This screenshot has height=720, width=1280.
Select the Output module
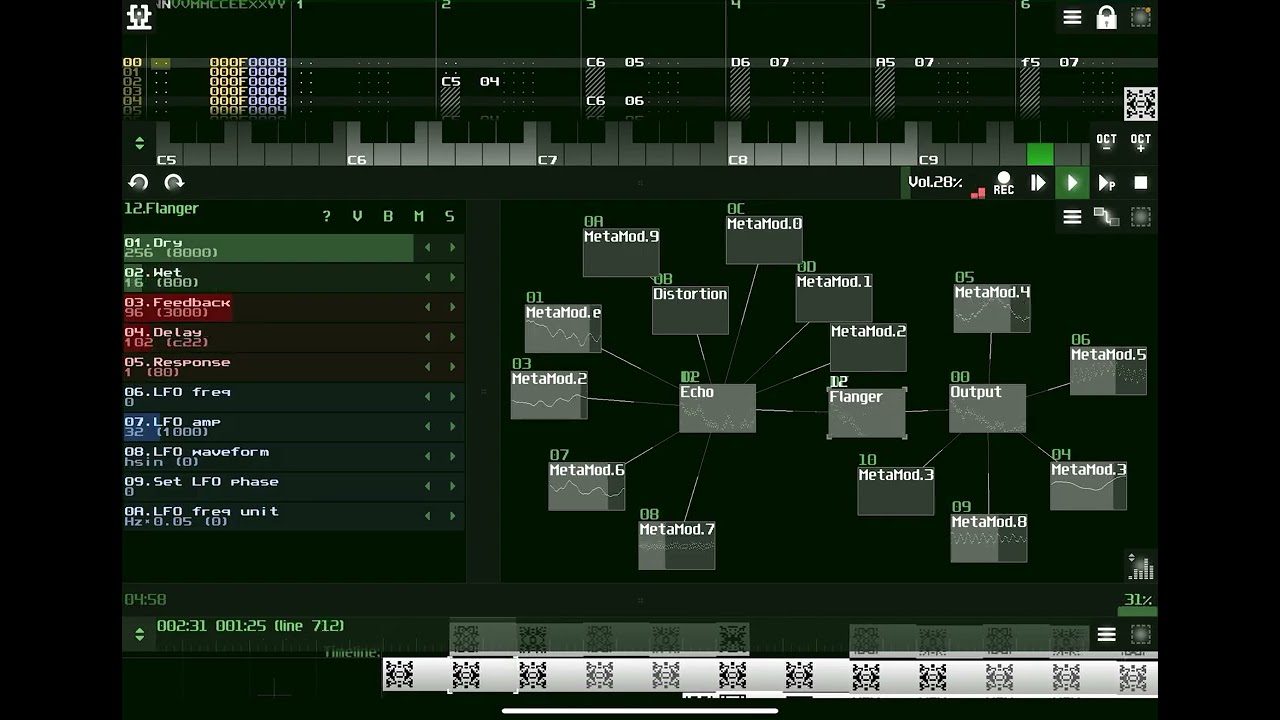coord(987,408)
